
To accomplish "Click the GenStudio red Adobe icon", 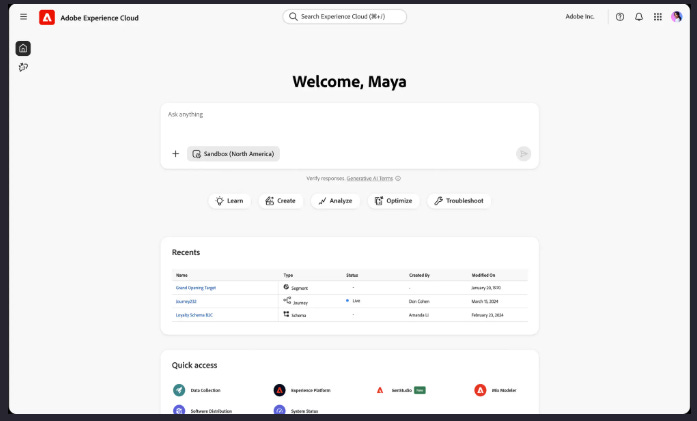I will [x=380, y=390].
